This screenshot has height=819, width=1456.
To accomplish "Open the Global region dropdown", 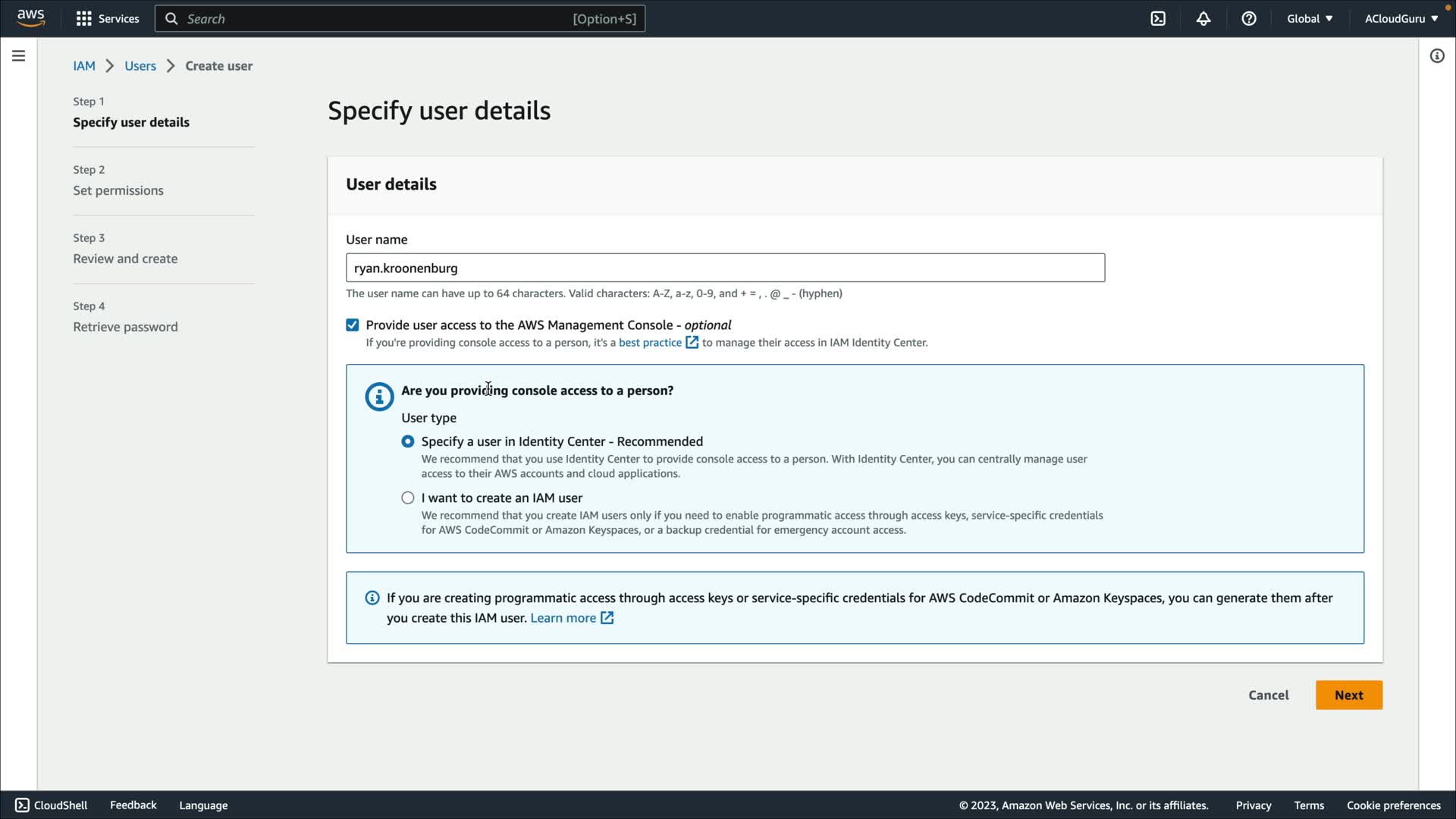I will pyautogui.click(x=1310, y=18).
